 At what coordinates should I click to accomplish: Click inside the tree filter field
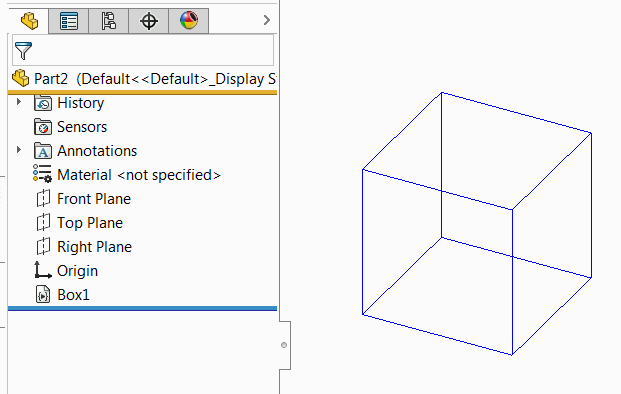(x=143, y=50)
